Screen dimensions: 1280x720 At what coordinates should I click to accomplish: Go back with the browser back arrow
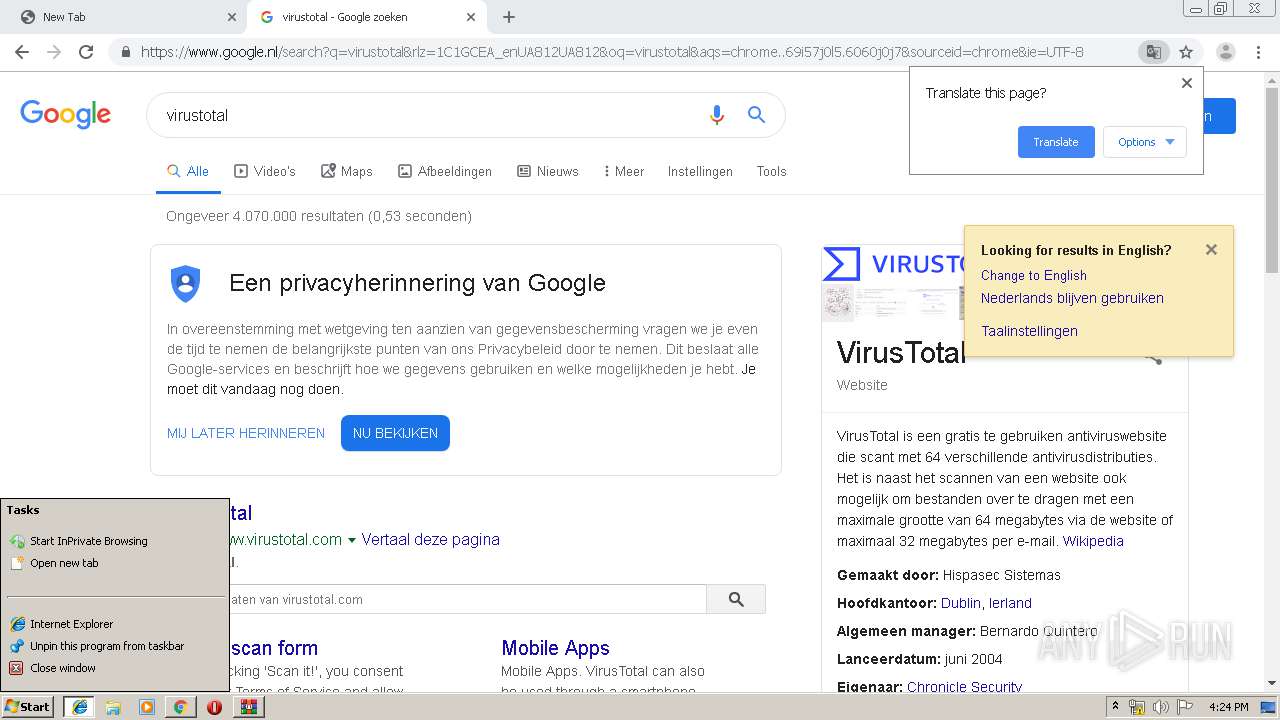point(22,52)
